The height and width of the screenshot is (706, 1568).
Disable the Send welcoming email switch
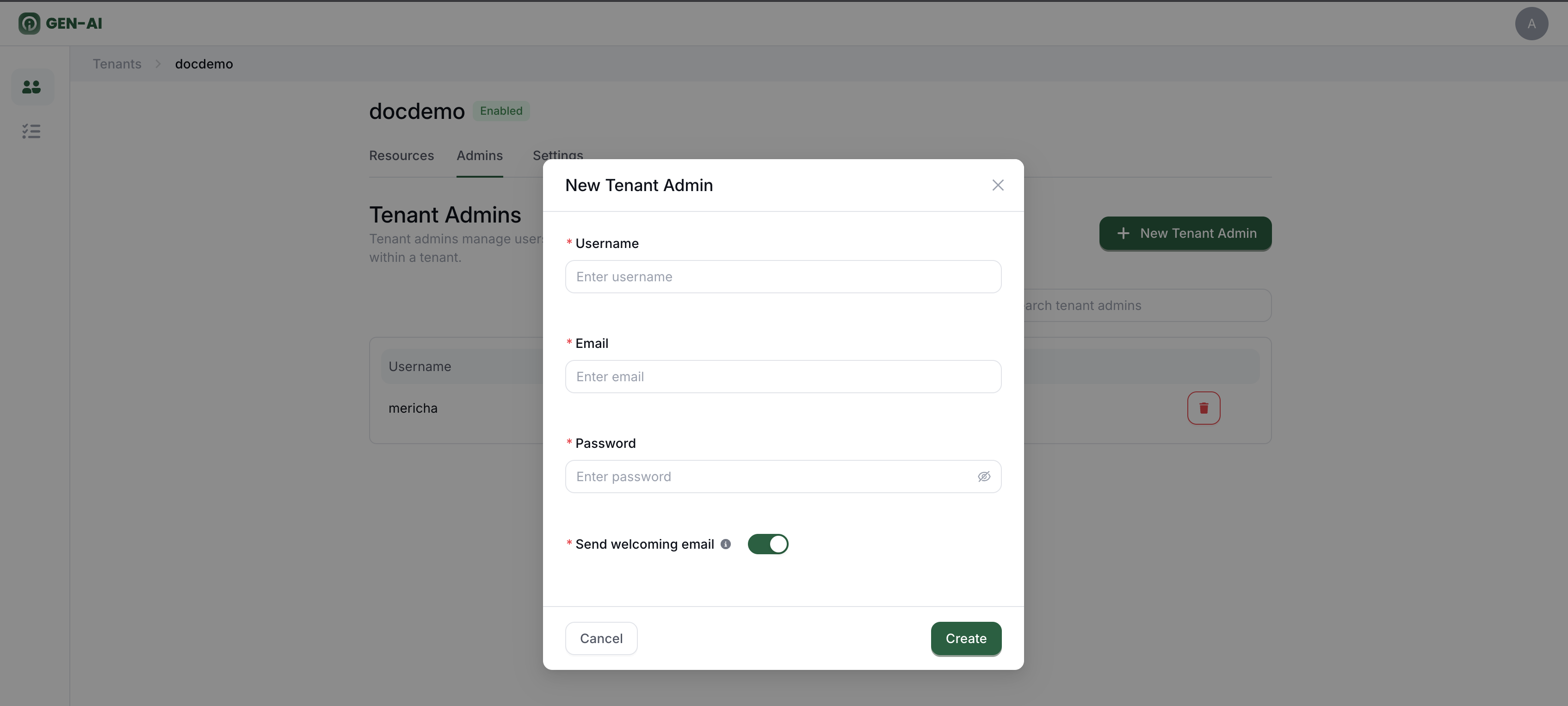[767, 544]
